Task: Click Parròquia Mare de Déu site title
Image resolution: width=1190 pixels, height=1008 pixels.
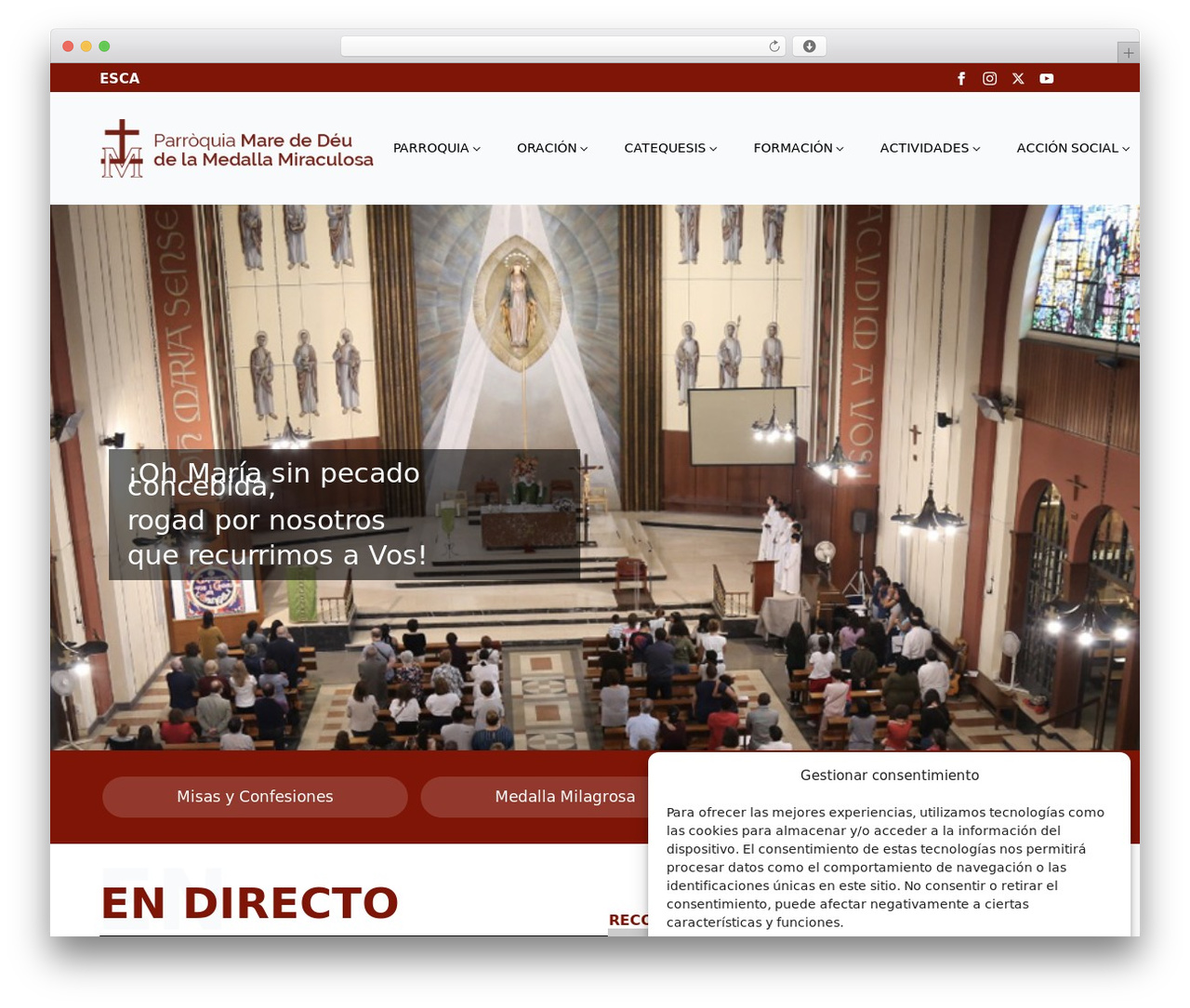Action: [263, 150]
